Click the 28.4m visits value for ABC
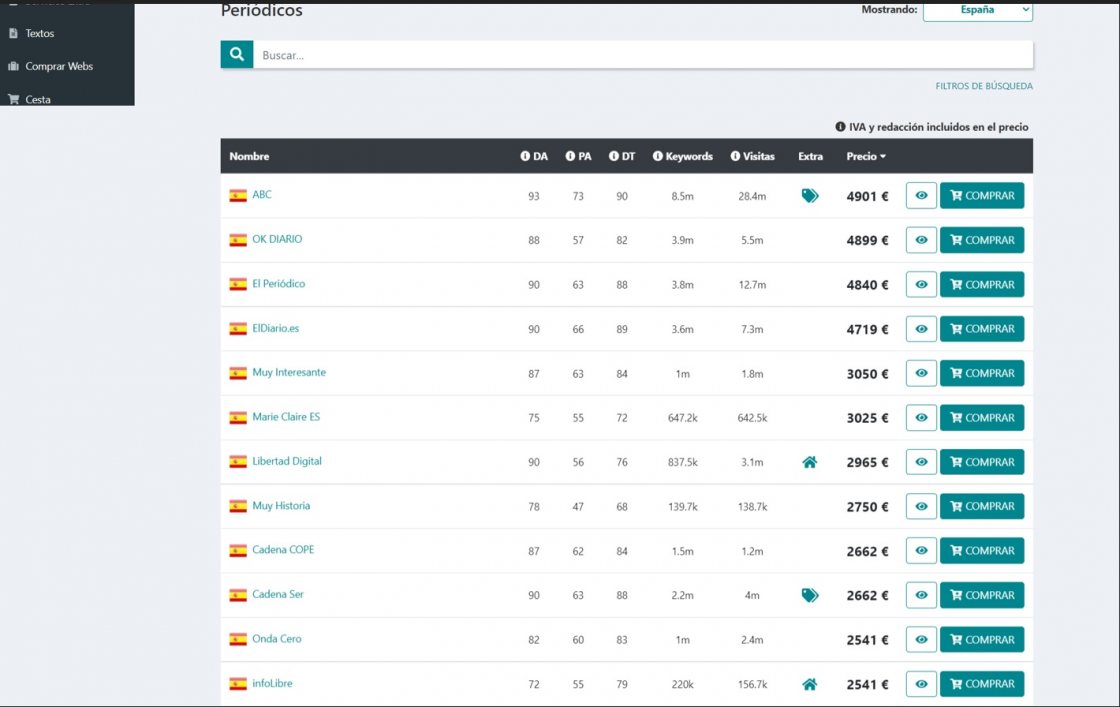Image resolution: width=1120 pixels, height=707 pixels. click(x=752, y=196)
